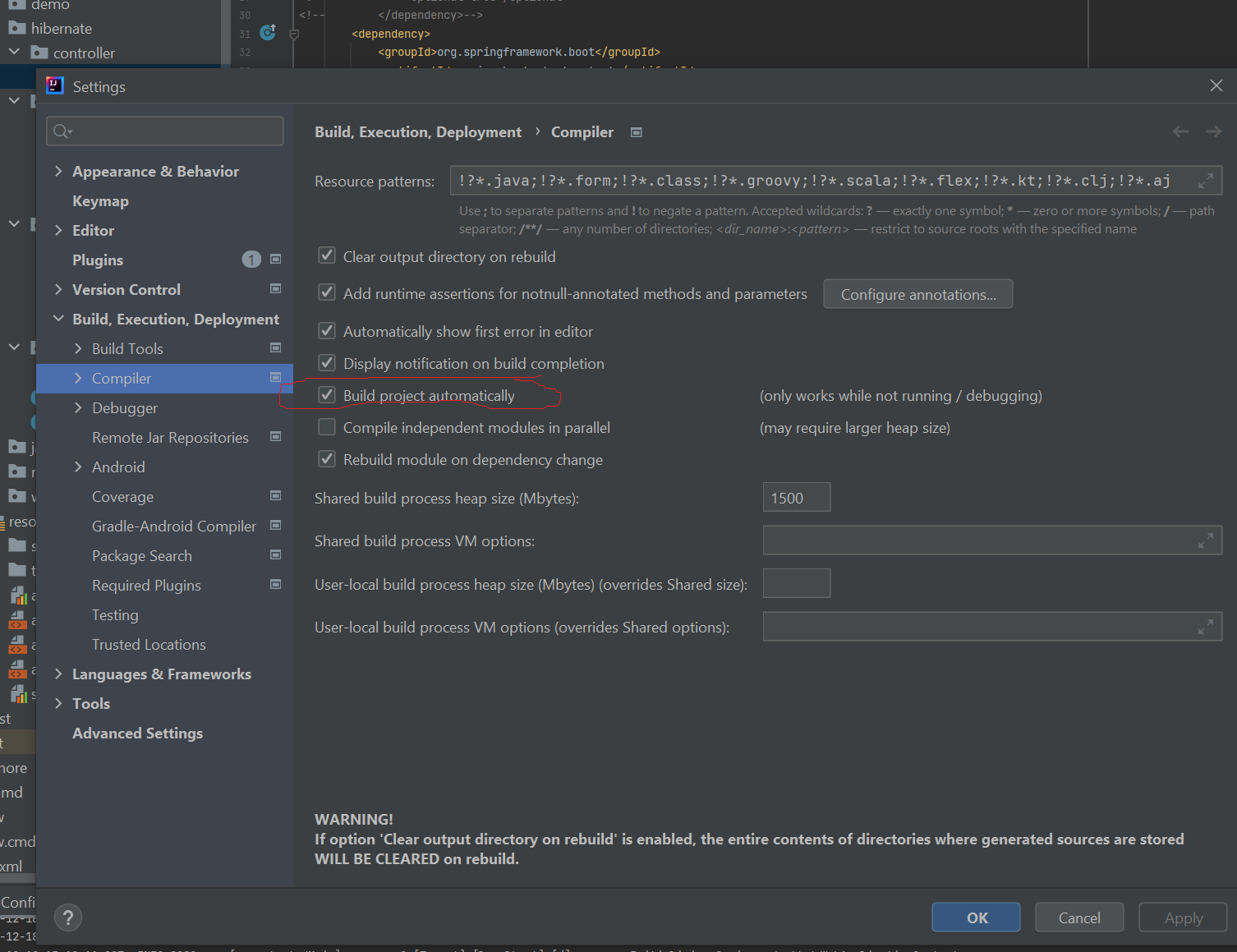Collapse the controller folder in the project tree
This screenshot has width=1237, height=952.
point(14,52)
